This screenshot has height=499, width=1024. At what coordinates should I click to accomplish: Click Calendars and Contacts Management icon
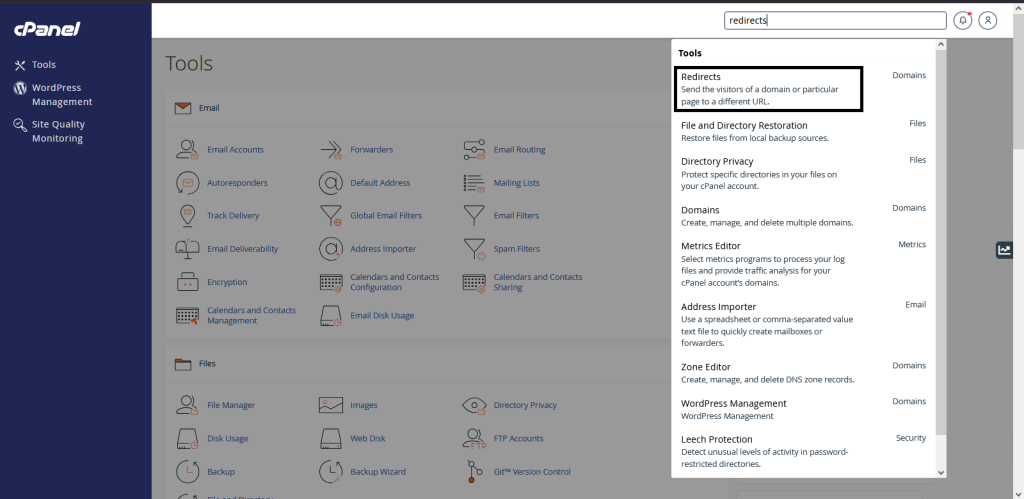[187, 315]
